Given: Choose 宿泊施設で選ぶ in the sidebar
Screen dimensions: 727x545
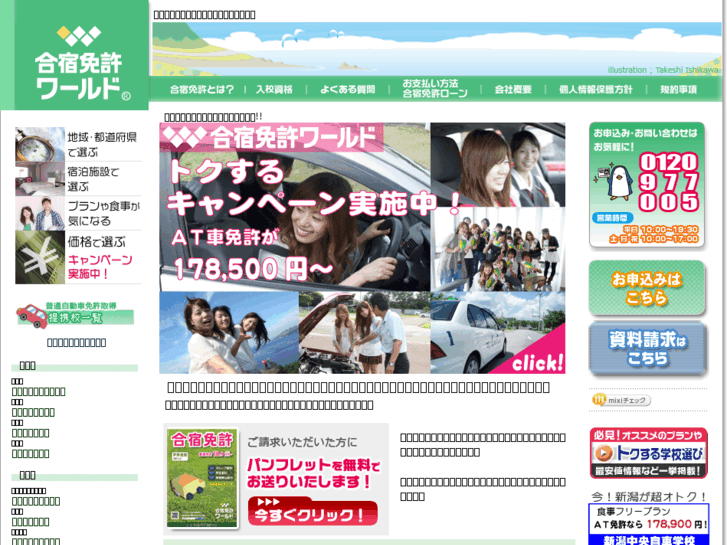Looking at the screenshot, I should pos(78,179).
